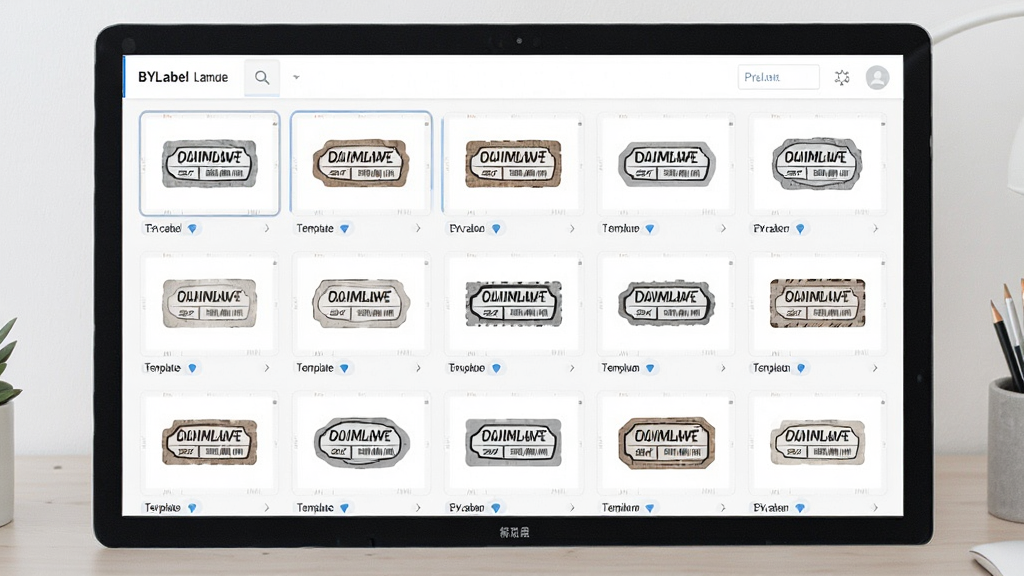Click the blue gem badge, middle row second card
Screen dimensions: 1024x576
coord(344,368)
